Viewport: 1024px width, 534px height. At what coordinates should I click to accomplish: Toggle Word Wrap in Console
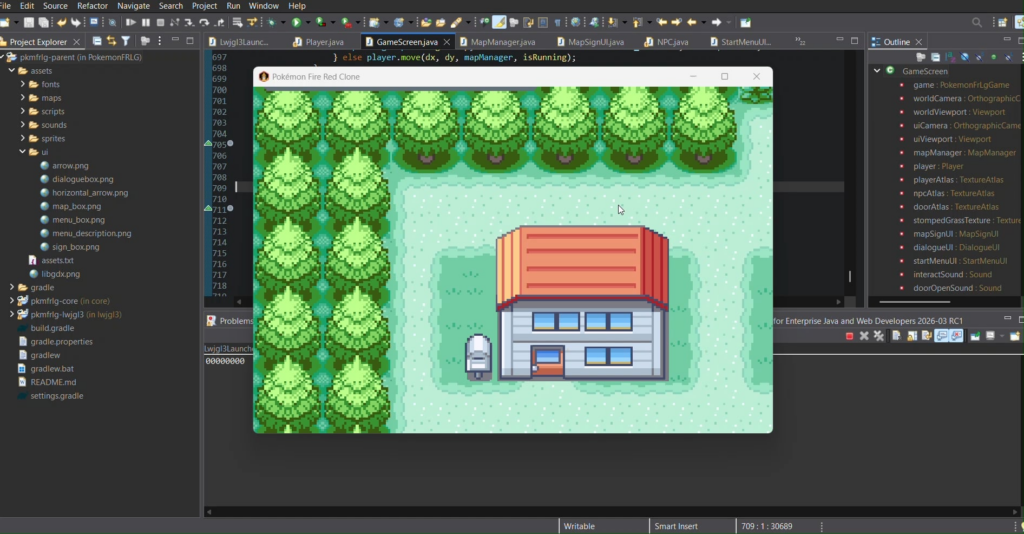pos(927,336)
